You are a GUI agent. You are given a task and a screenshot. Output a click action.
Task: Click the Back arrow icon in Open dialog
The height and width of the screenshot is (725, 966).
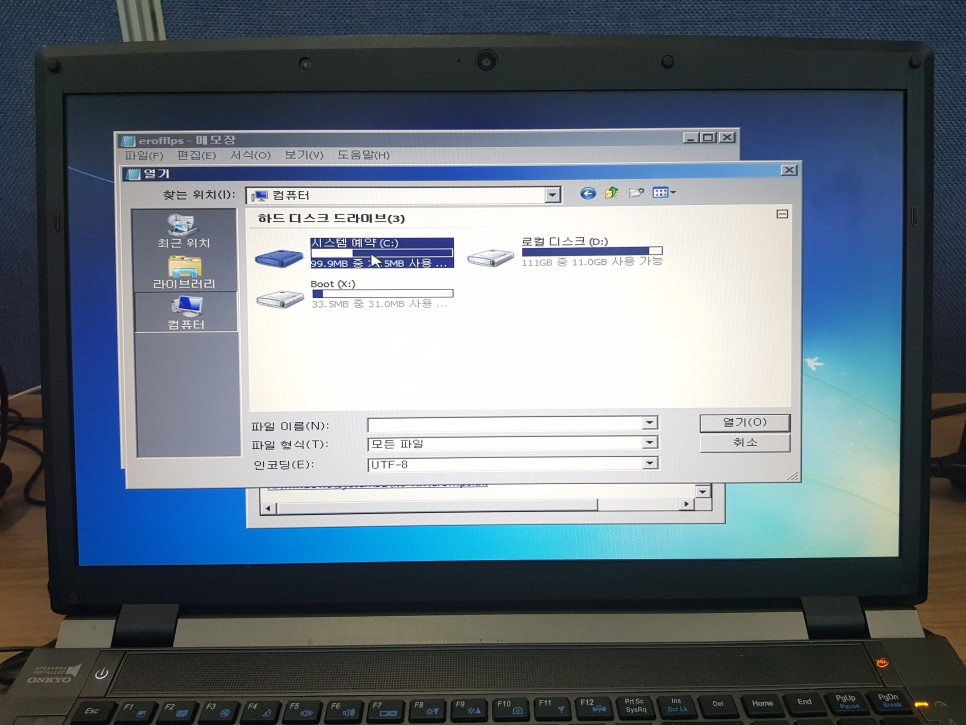(x=588, y=193)
